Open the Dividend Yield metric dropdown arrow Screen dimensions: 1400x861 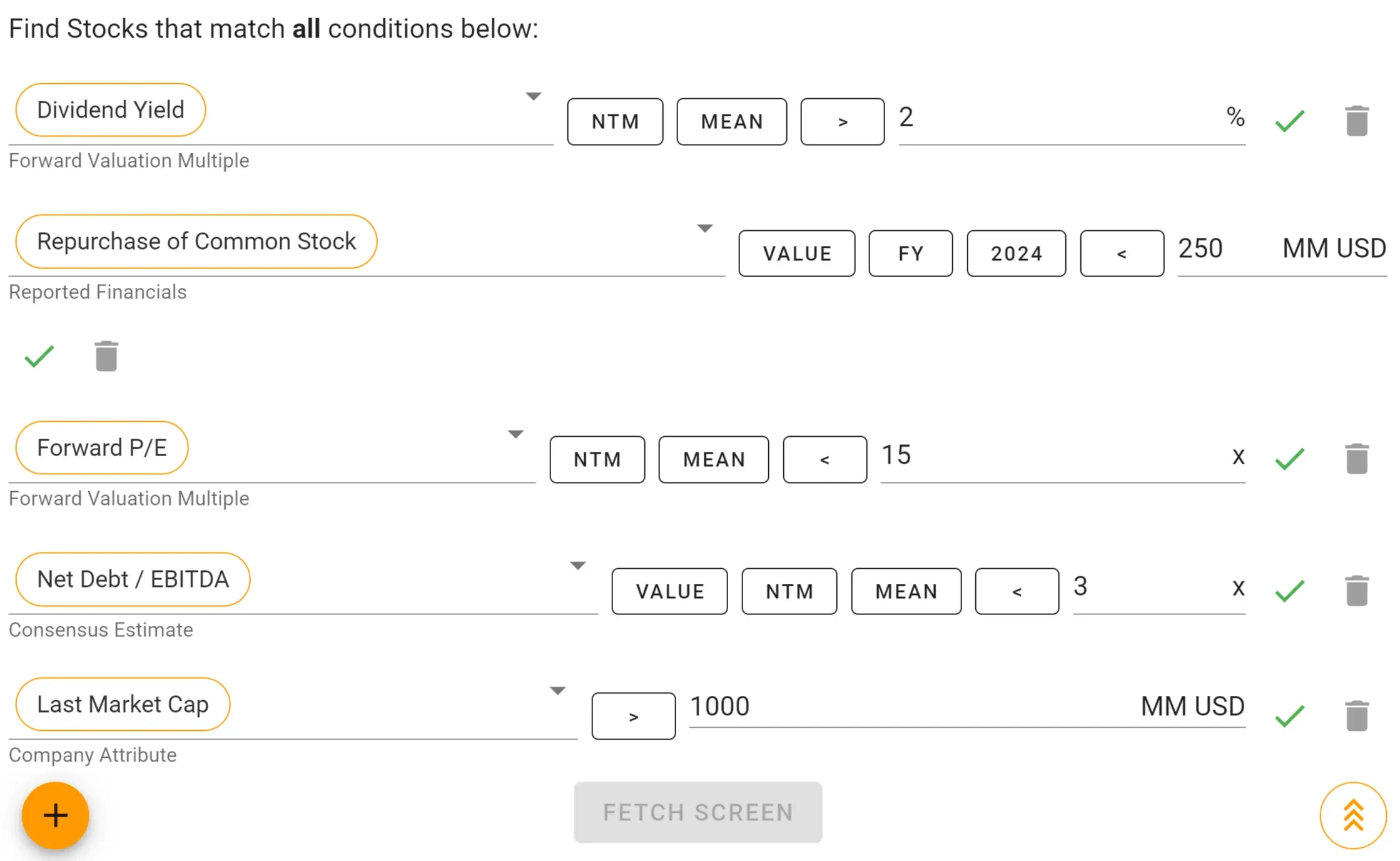(533, 96)
